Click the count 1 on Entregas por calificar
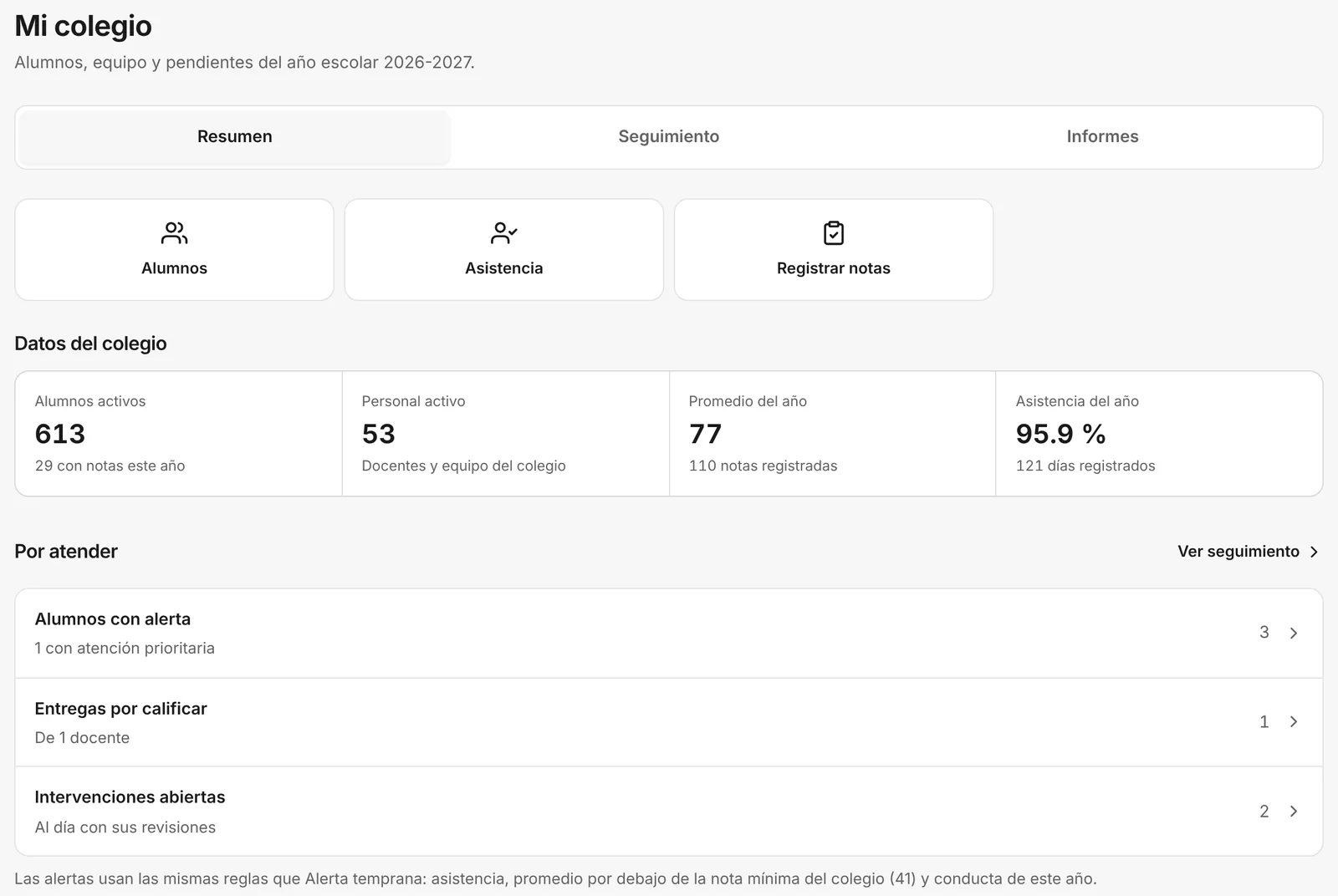1338x896 pixels. click(x=1264, y=721)
